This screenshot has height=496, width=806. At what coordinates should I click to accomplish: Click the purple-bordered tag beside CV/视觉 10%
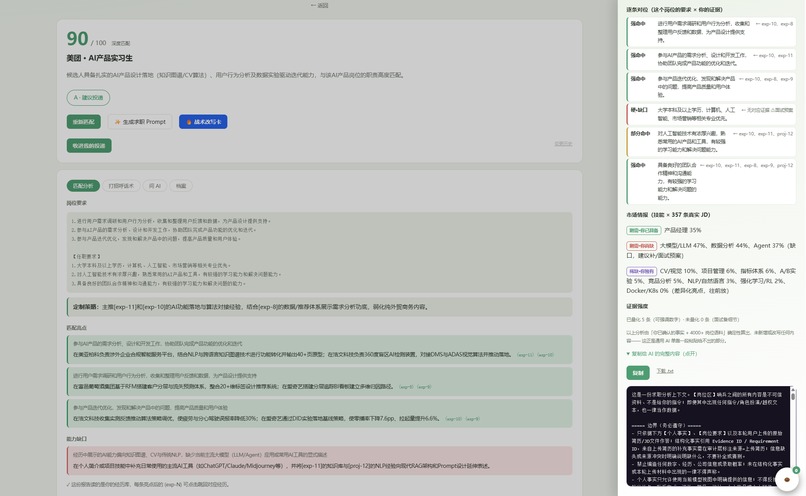pos(642,271)
